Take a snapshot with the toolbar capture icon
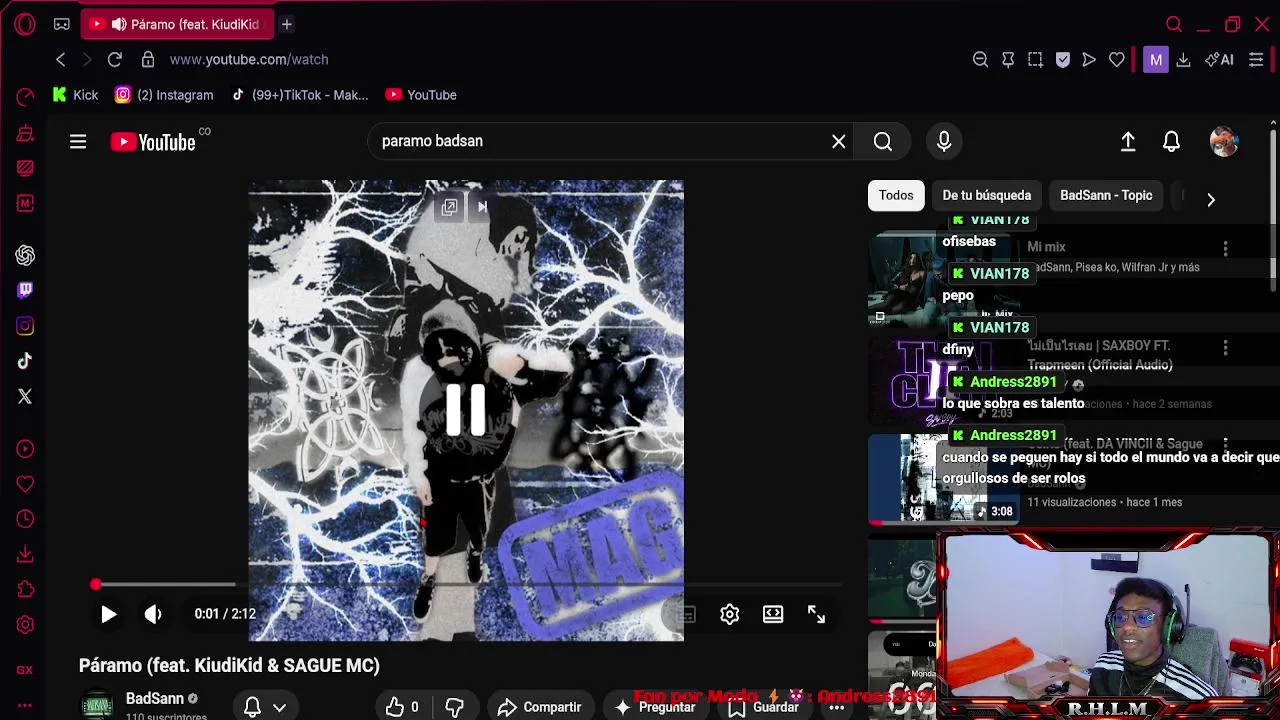This screenshot has width=1280, height=720. point(1035,60)
